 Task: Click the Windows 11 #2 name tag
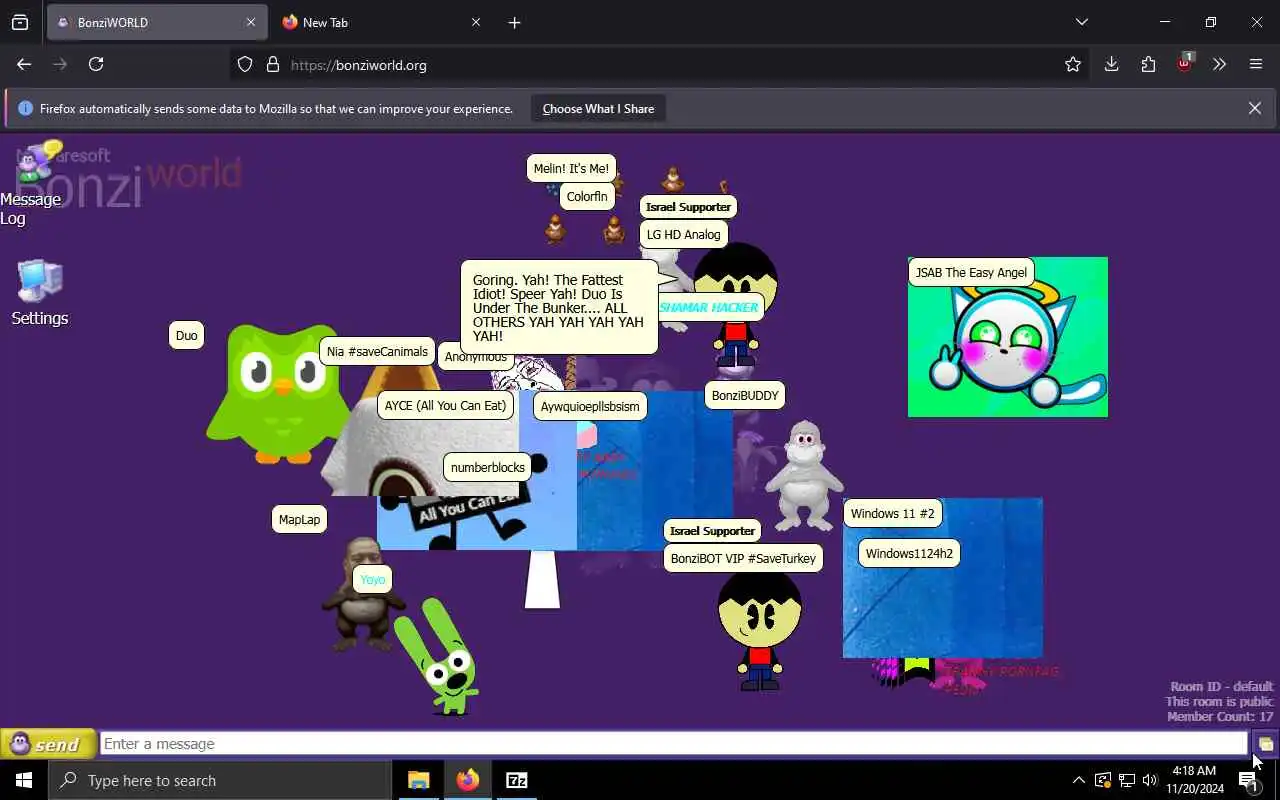tap(893, 513)
